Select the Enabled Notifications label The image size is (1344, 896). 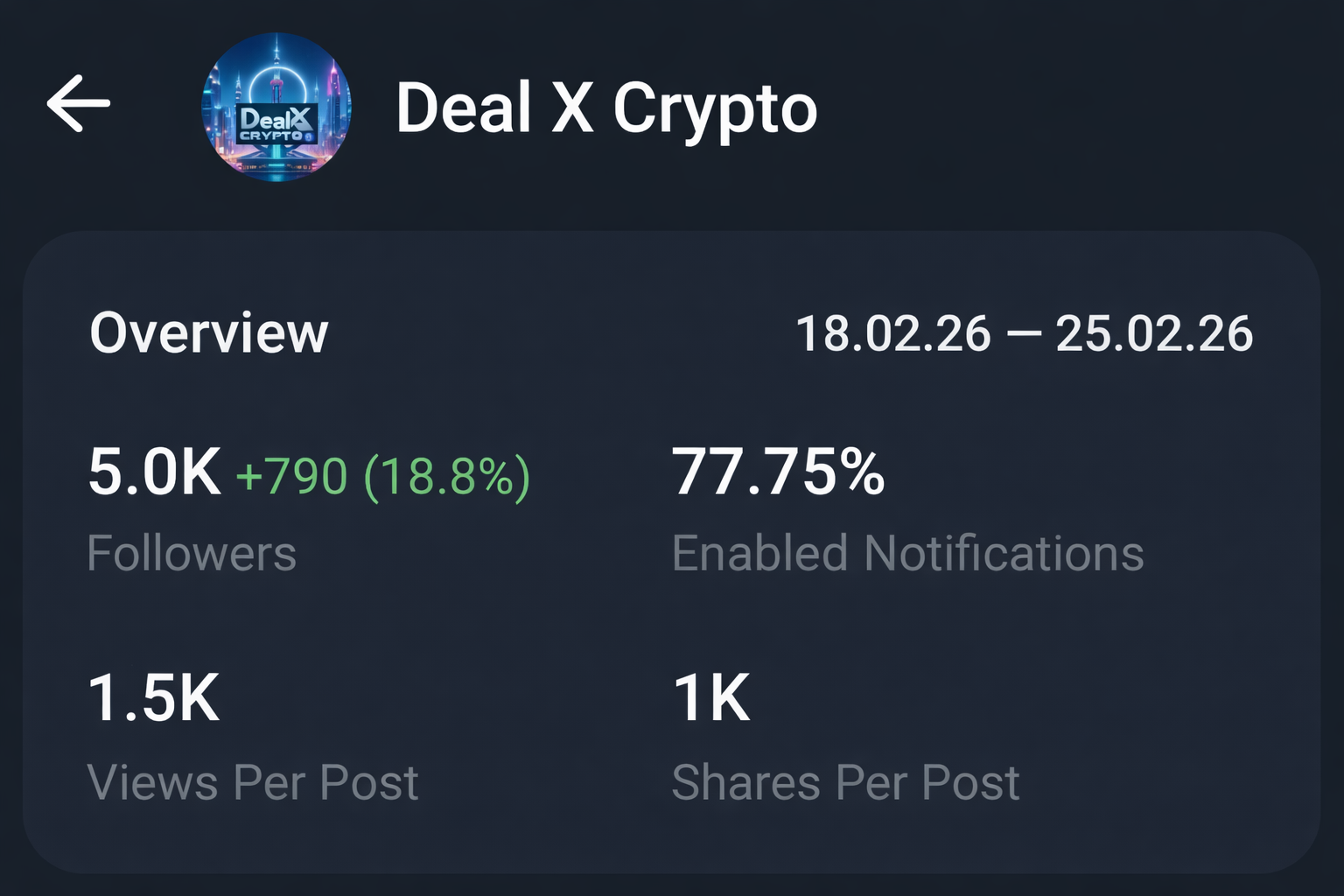(x=907, y=553)
